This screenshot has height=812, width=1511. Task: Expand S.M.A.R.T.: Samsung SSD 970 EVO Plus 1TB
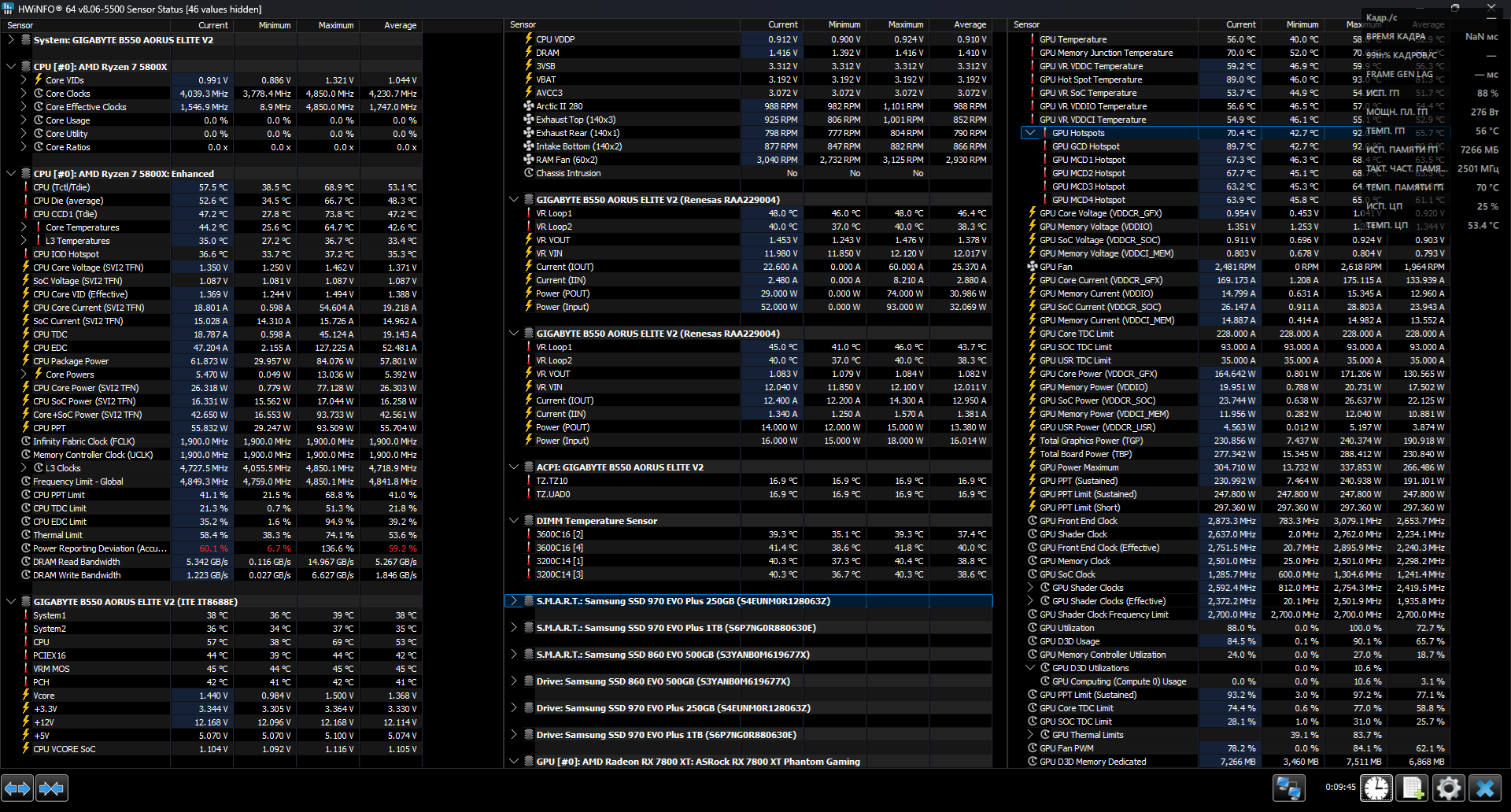pyautogui.click(x=514, y=628)
